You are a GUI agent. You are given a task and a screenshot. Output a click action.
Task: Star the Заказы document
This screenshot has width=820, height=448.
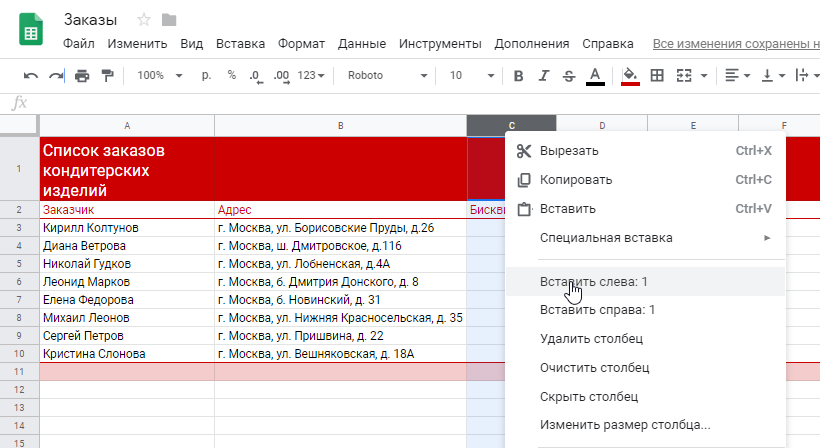(144, 20)
